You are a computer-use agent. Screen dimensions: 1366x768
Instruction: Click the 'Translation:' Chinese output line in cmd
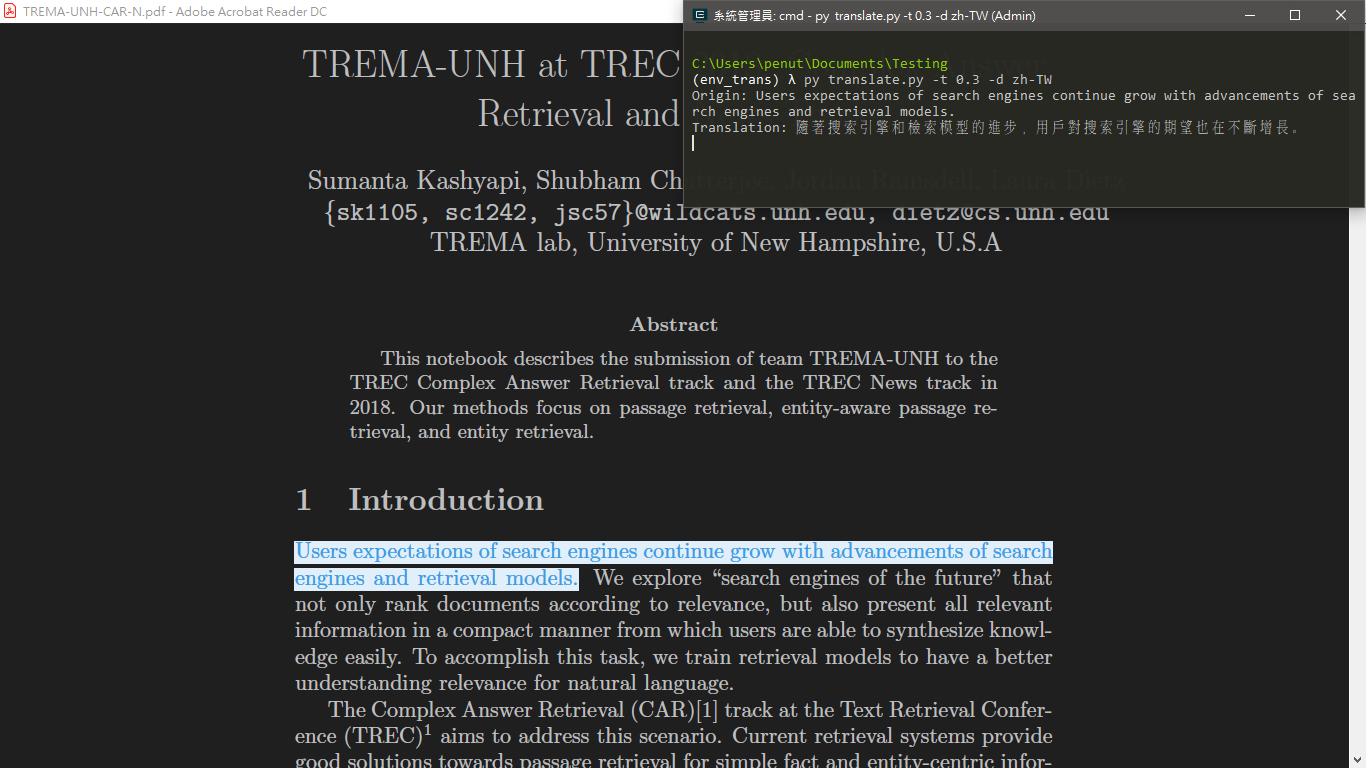(996, 128)
